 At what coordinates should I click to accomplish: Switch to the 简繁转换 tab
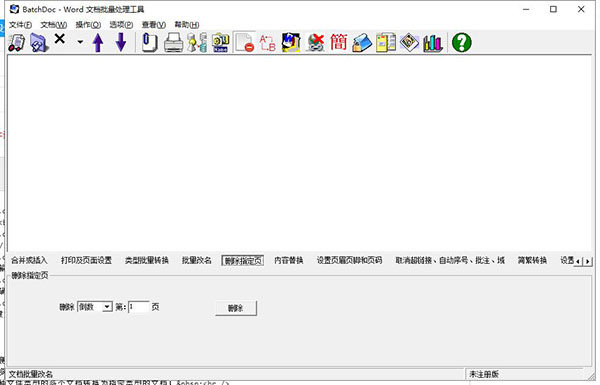532,260
